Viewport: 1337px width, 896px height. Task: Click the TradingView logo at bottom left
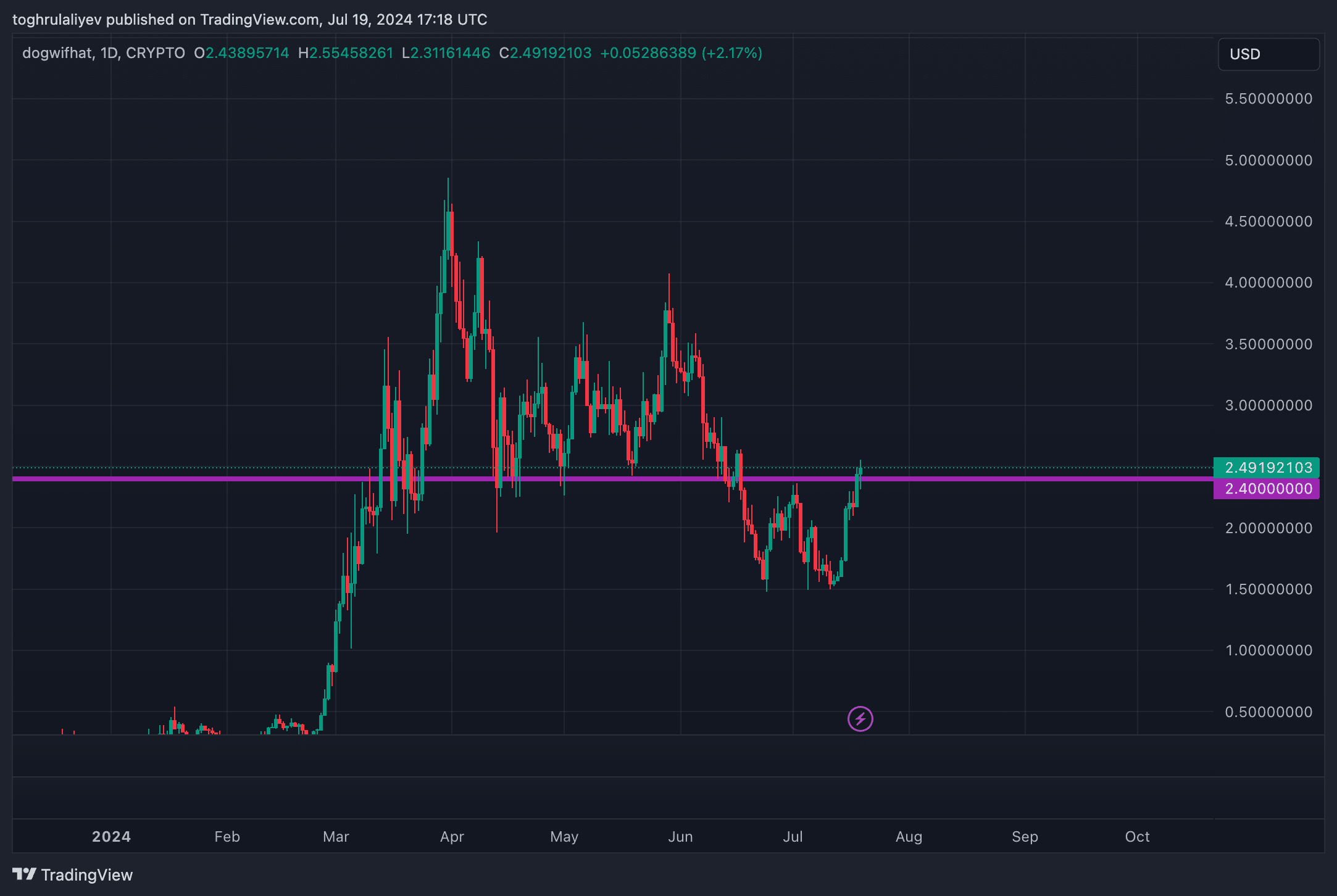73,874
